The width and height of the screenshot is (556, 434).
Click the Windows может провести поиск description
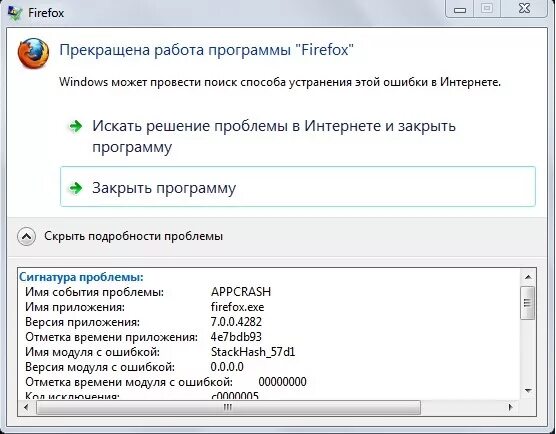tap(280, 82)
